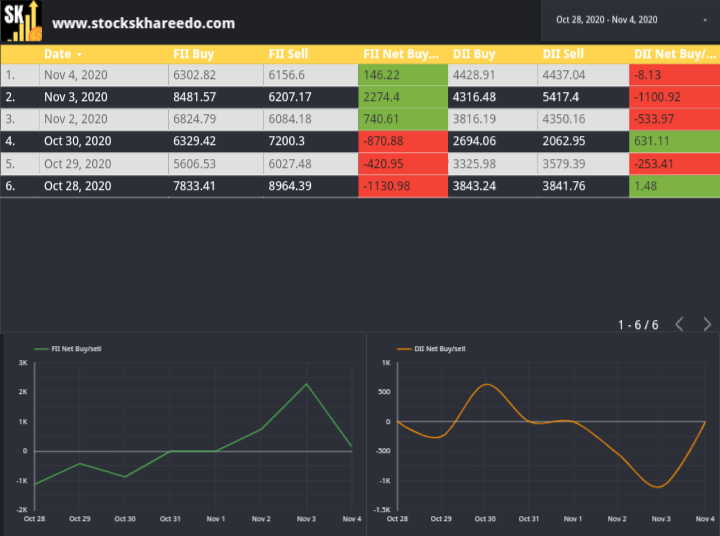Open the Oct 28 - Nov 4 date range dropdown
The image size is (720, 536).
click(631, 20)
